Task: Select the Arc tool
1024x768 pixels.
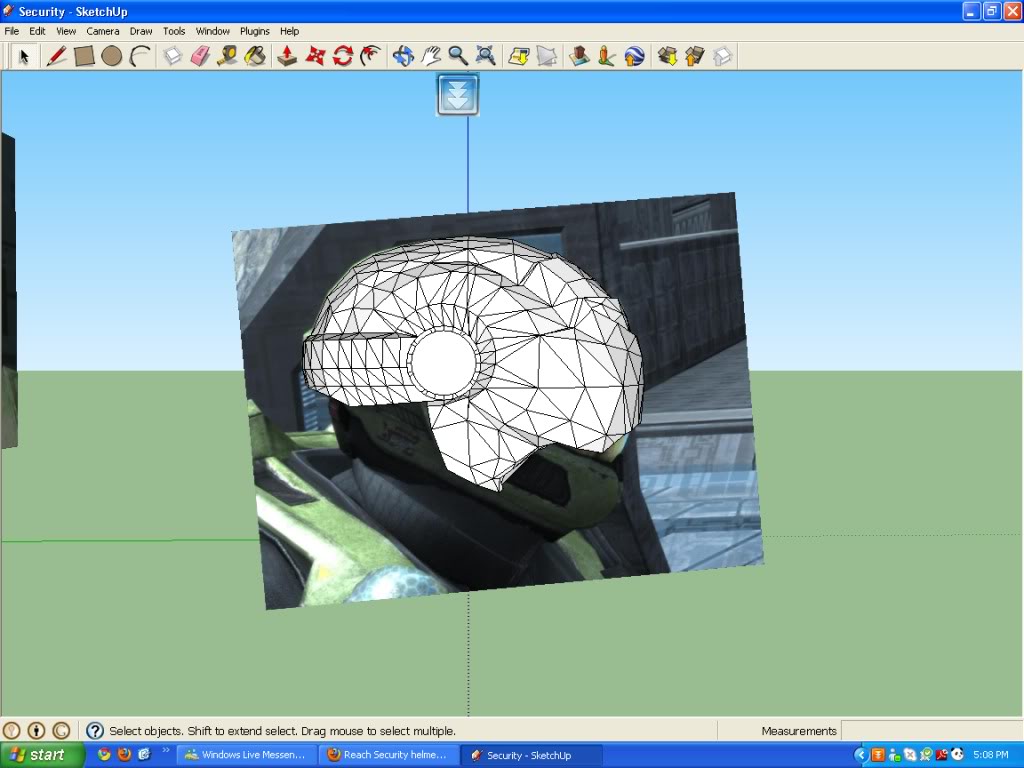Action: [x=140, y=57]
